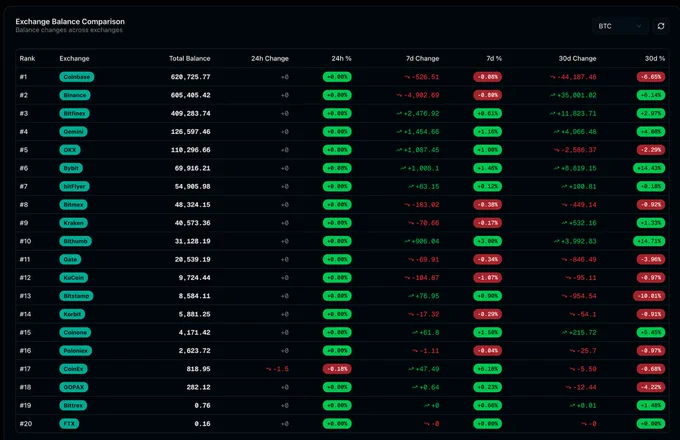Choose the Bitstamp exchange badge
Viewport: 680px width, 440px height.
coord(76,296)
